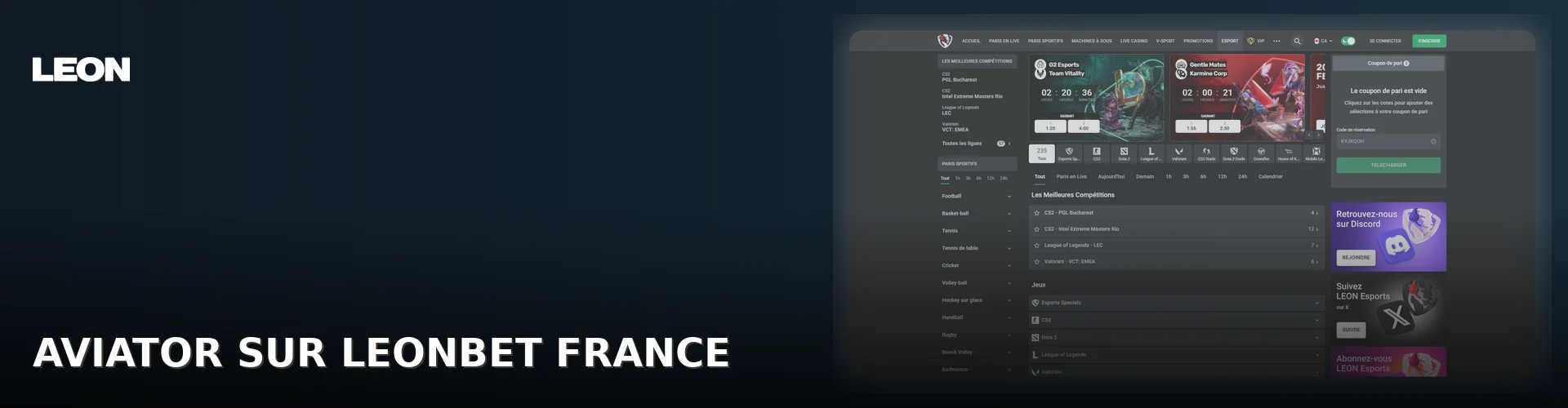1568x408 pixels.
Task: Open the CA country language dropdown
Action: 1323,41
